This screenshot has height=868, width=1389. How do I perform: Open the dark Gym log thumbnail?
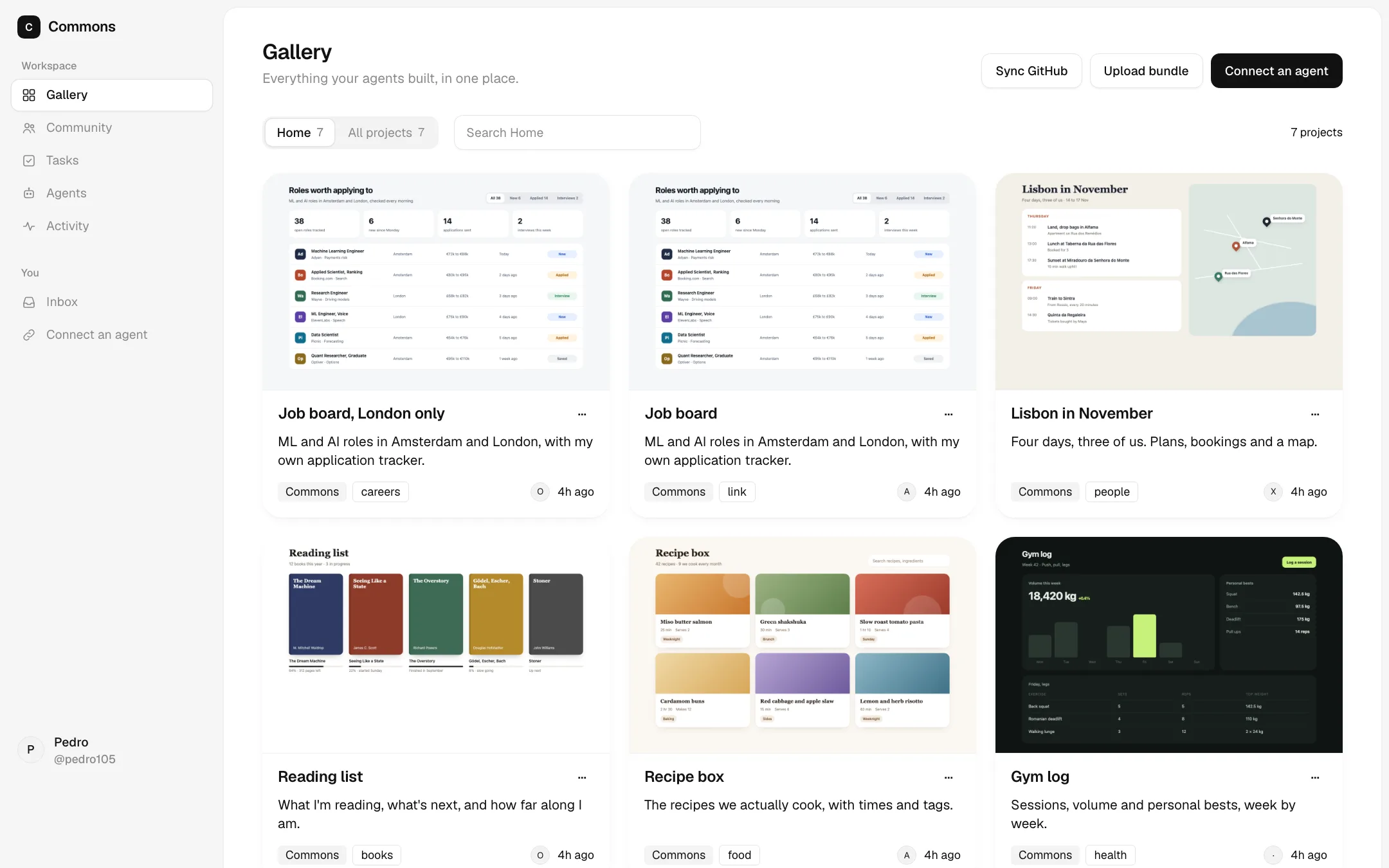coord(1169,645)
